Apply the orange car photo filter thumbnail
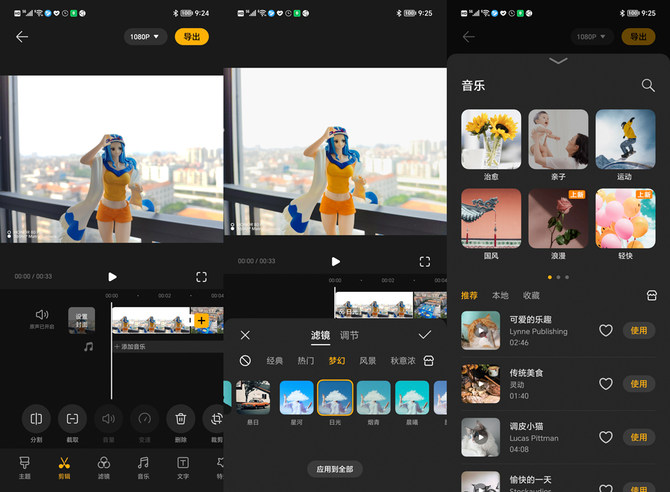Viewport: 670px width, 492px height. pos(253,398)
